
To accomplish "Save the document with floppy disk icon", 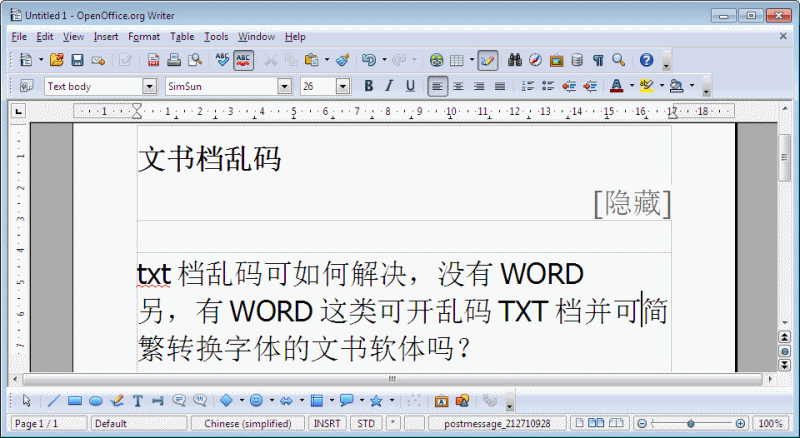I will click(77, 60).
